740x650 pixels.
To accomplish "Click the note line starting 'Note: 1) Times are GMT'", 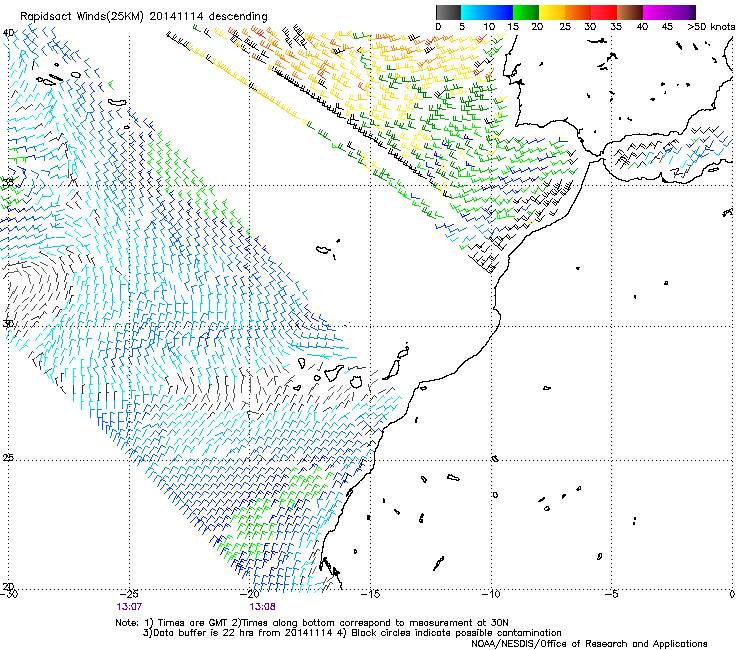I will [x=312, y=623].
